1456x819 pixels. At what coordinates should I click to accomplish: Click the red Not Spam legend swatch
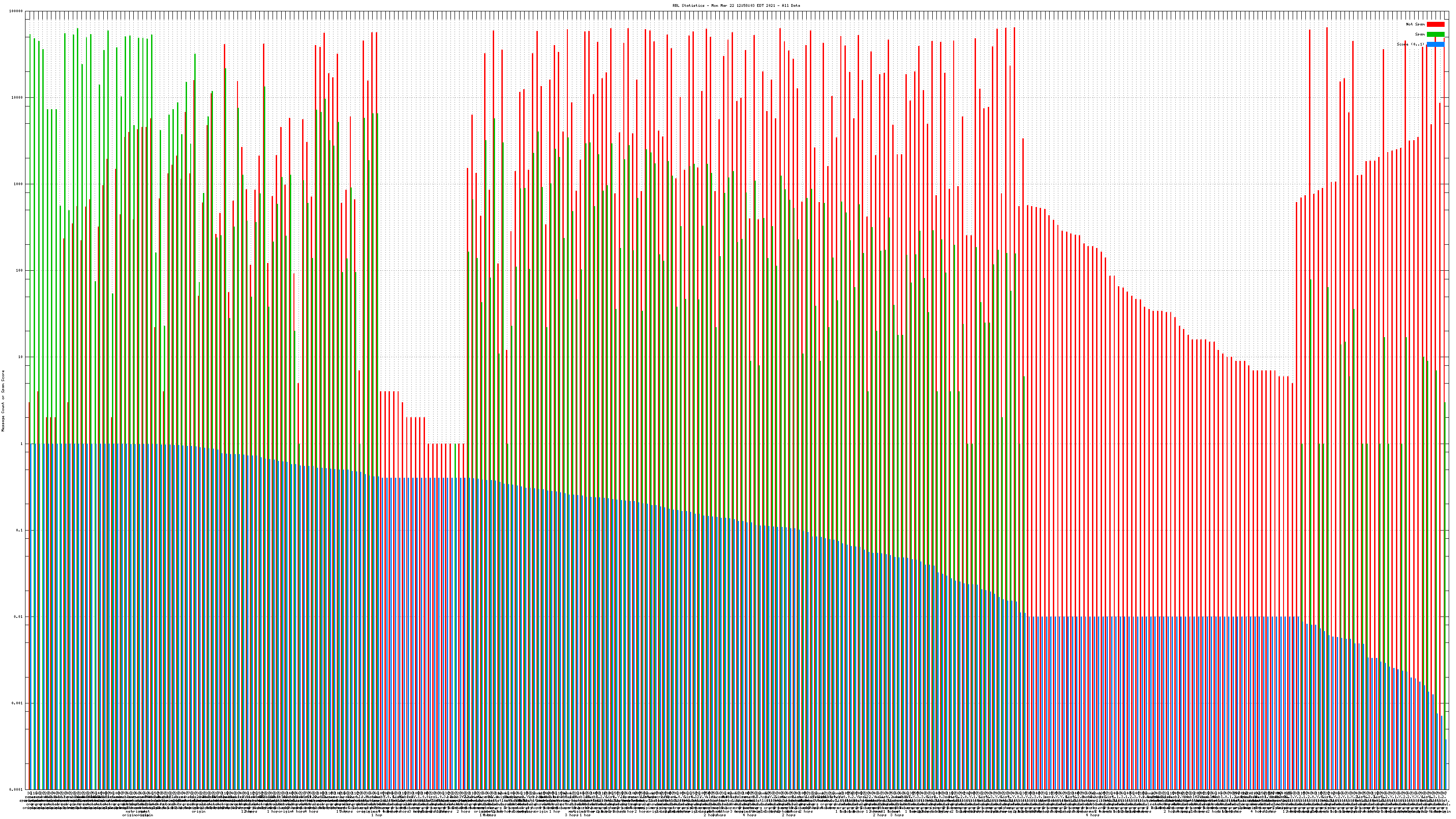1435,24
